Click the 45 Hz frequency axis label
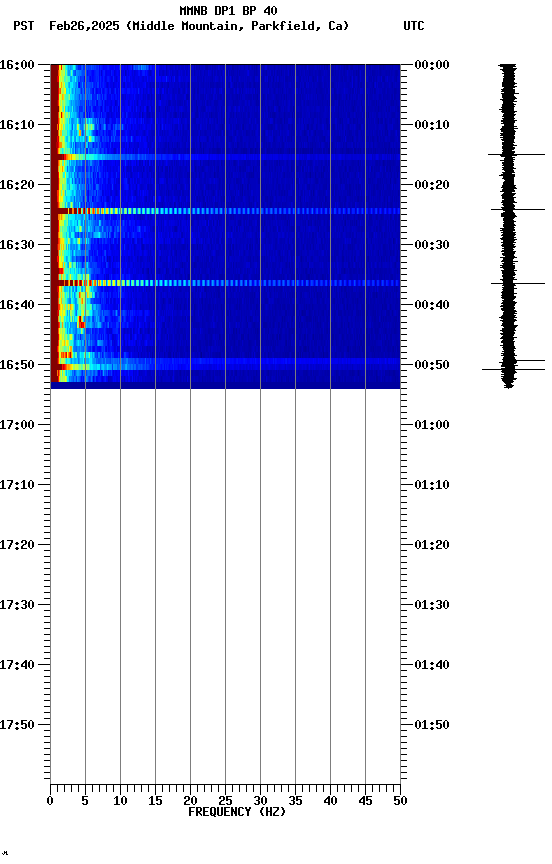Viewport: 552px width, 864px height. point(365,801)
